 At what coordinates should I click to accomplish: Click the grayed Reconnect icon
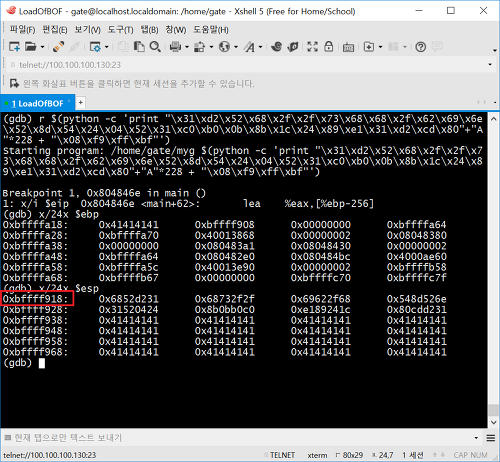pyautogui.click(x=75, y=47)
